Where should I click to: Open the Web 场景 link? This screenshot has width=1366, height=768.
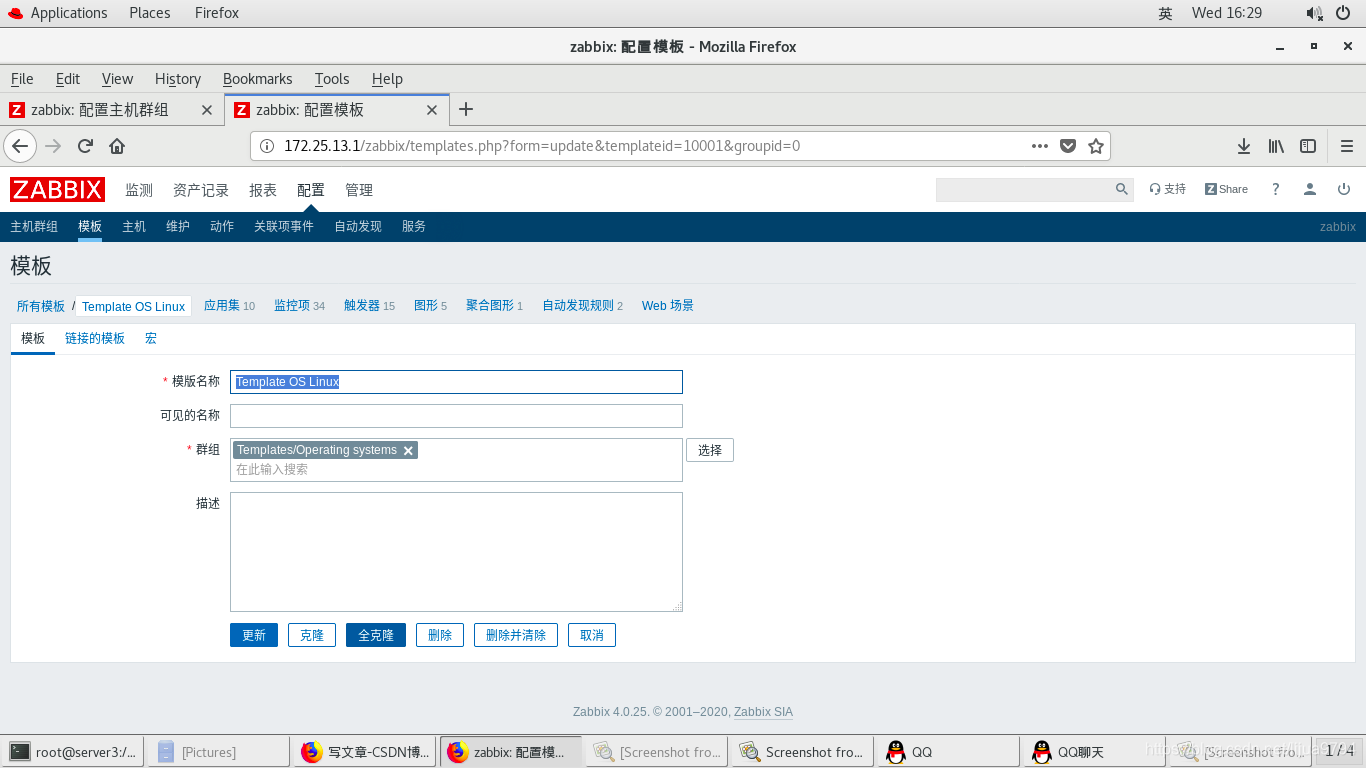pos(668,306)
